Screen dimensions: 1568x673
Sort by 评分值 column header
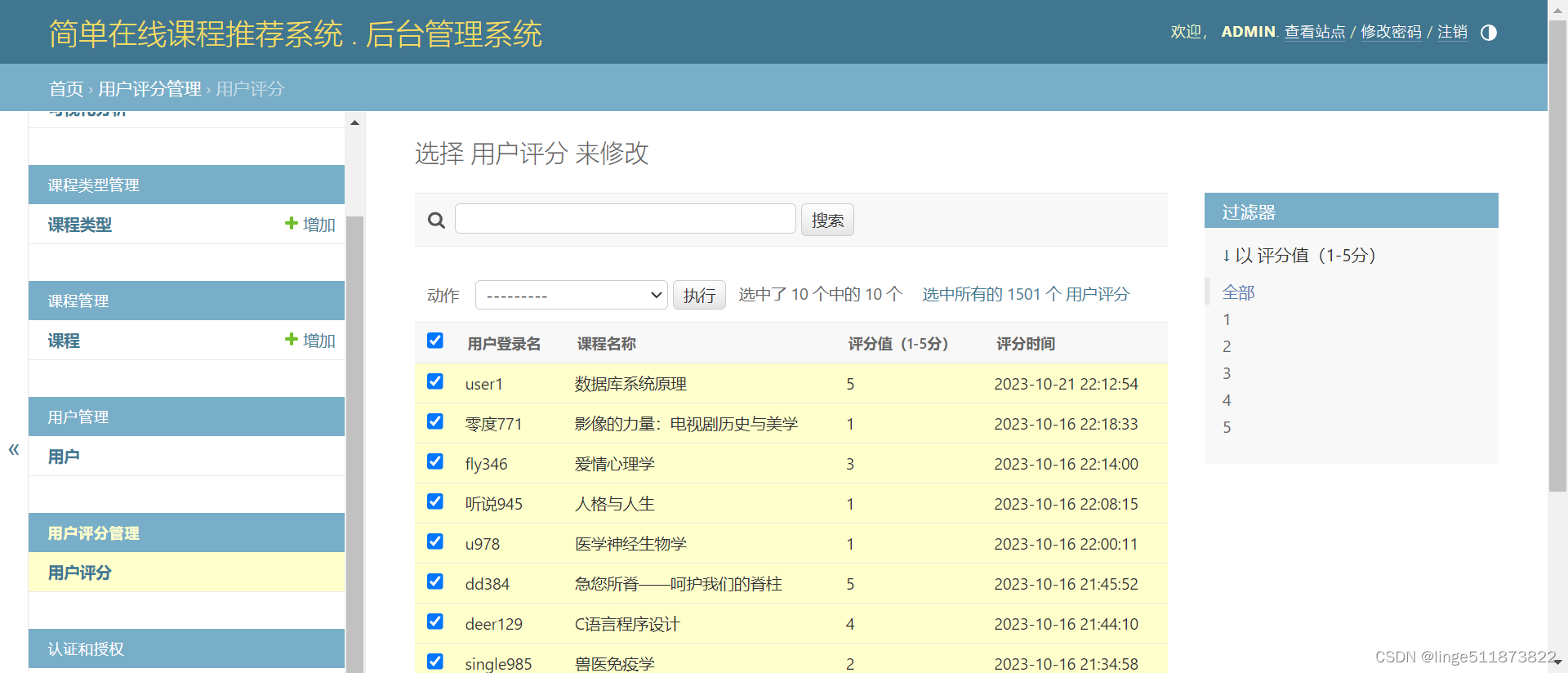[898, 344]
